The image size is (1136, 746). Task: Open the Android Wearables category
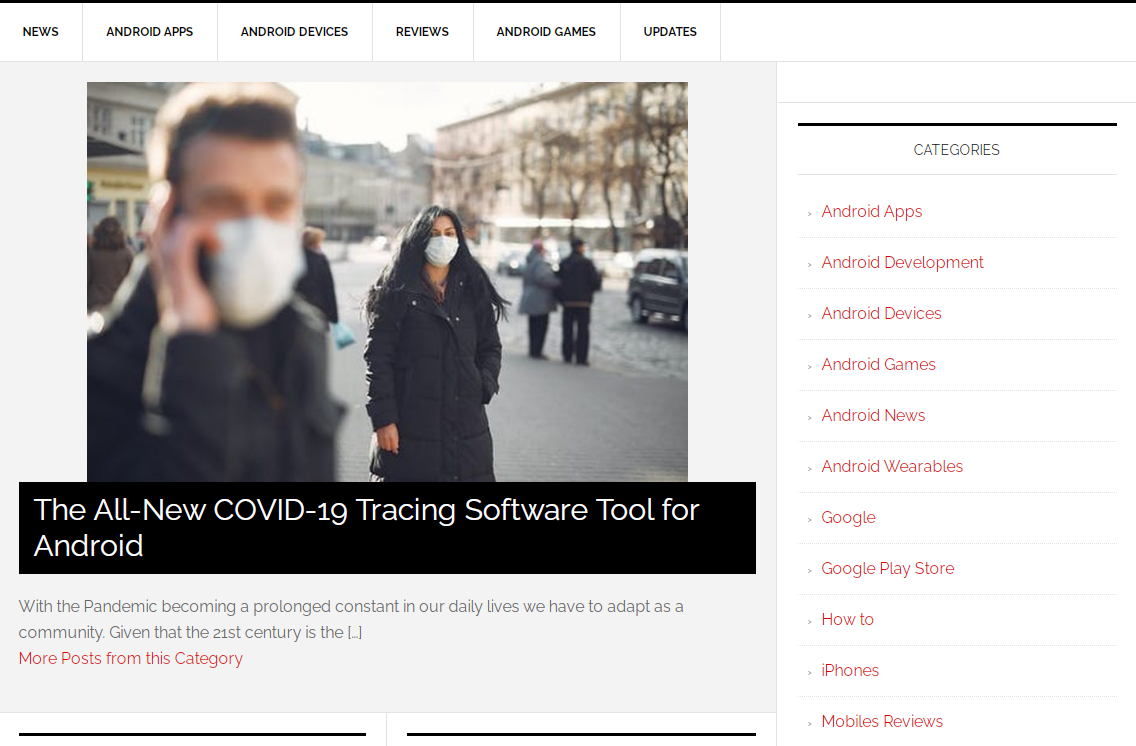pyautogui.click(x=892, y=466)
